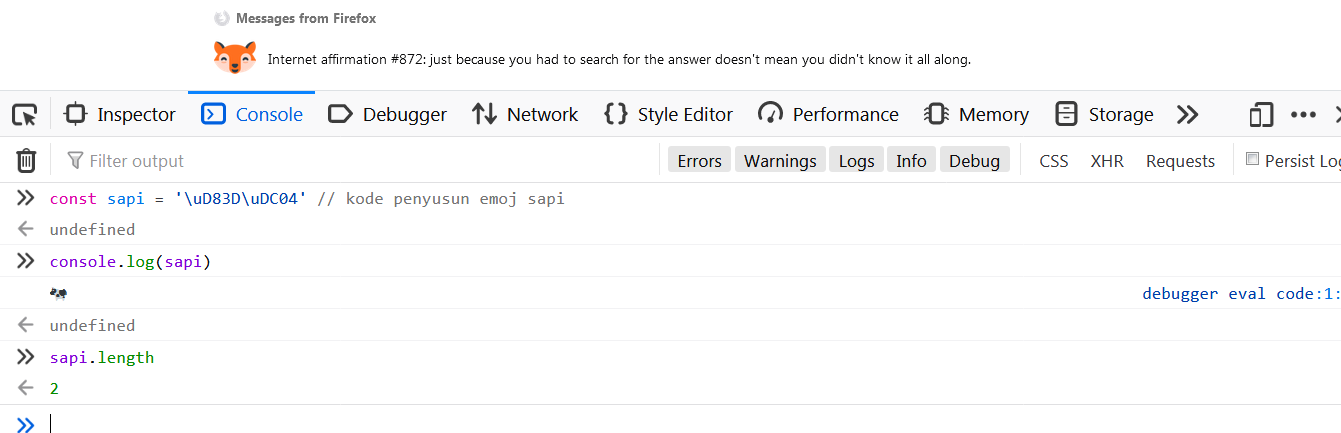Click the Console tab's prompt icon

(213, 114)
